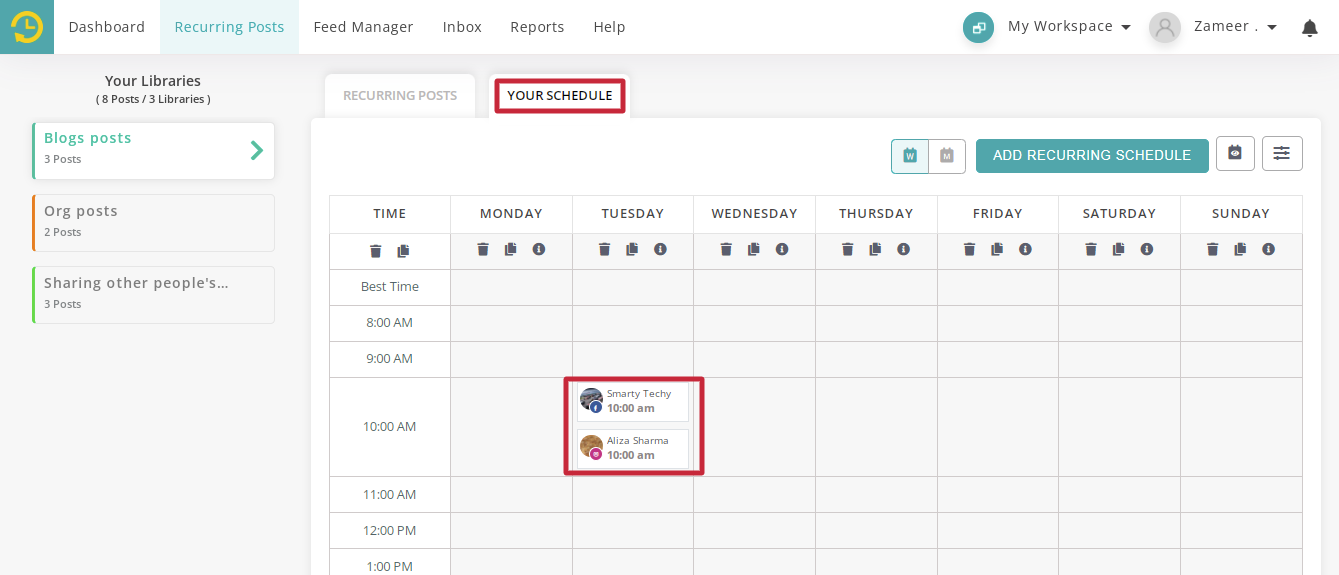The width and height of the screenshot is (1339, 575).
Task: Open the Smarty Techy 10:00 am slot
Action: pyautogui.click(x=633, y=401)
